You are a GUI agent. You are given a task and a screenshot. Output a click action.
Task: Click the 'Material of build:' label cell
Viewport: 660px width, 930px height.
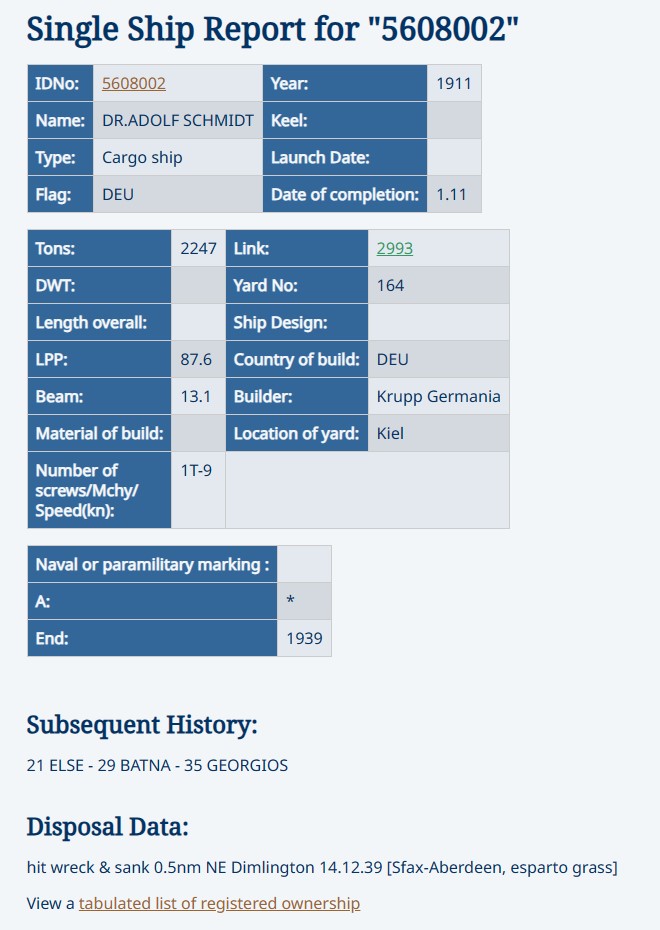coord(100,434)
